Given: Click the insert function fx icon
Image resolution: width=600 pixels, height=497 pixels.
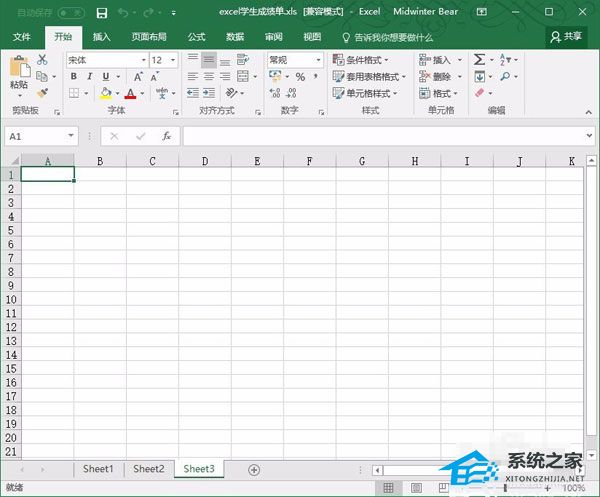Looking at the screenshot, I should [166, 135].
